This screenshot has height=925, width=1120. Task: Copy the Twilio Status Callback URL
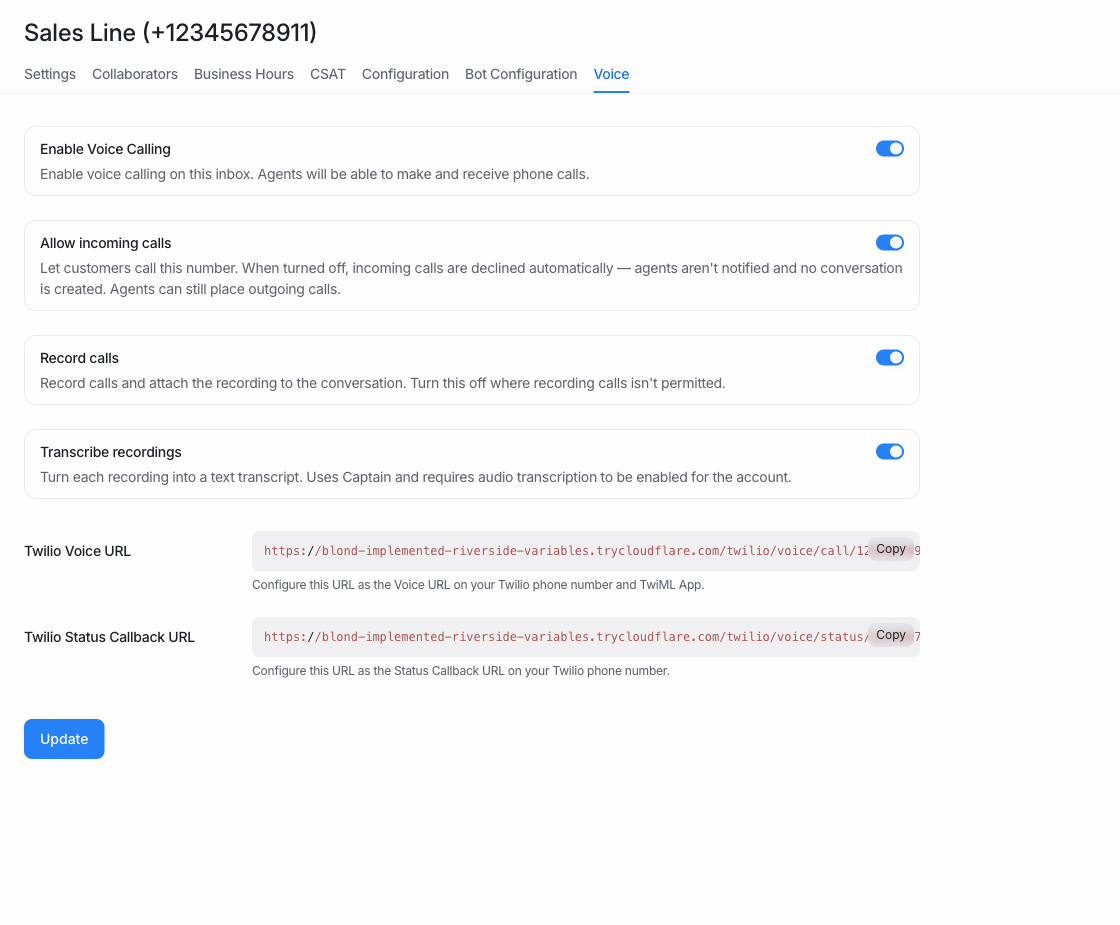(891, 635)
